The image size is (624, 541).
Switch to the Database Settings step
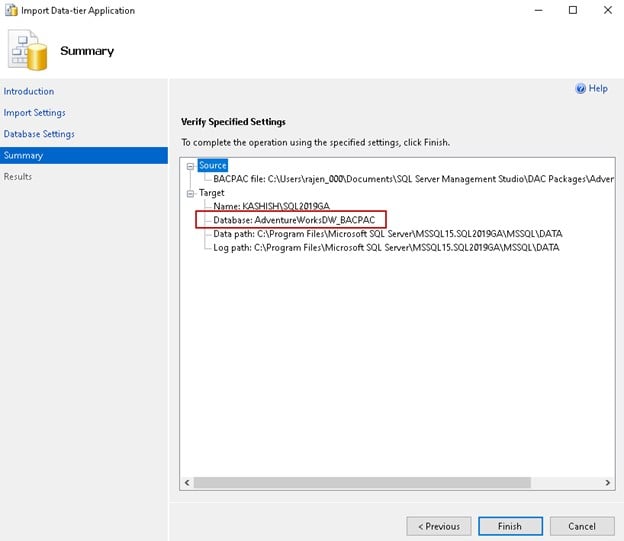coord(39,134)
